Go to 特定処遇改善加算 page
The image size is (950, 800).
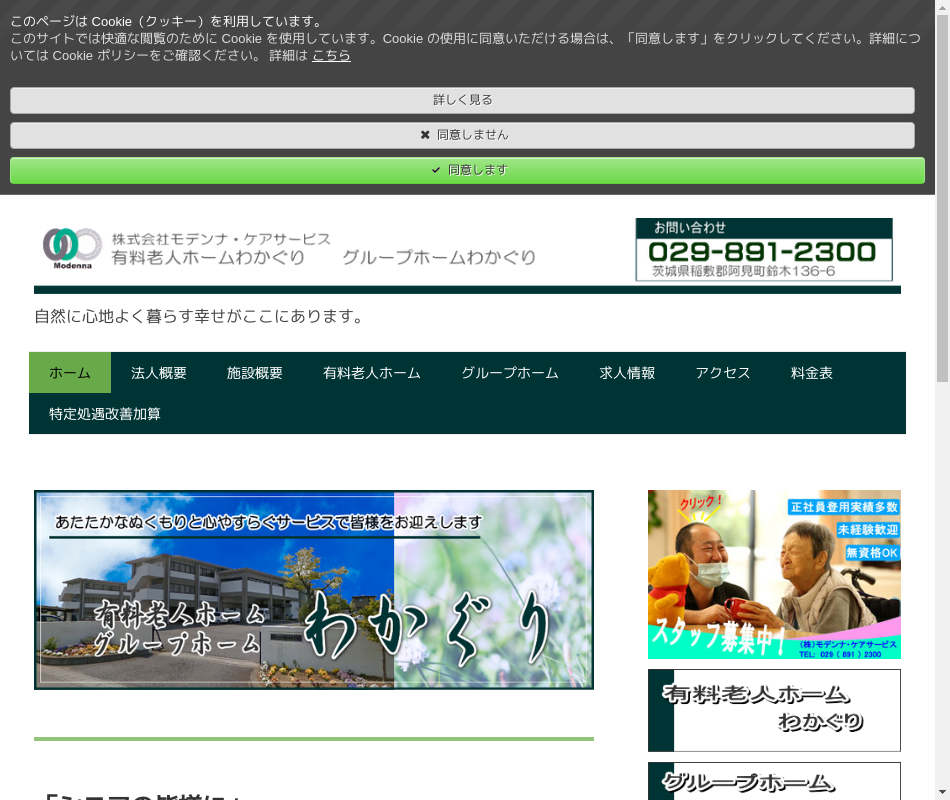[105, 414]
